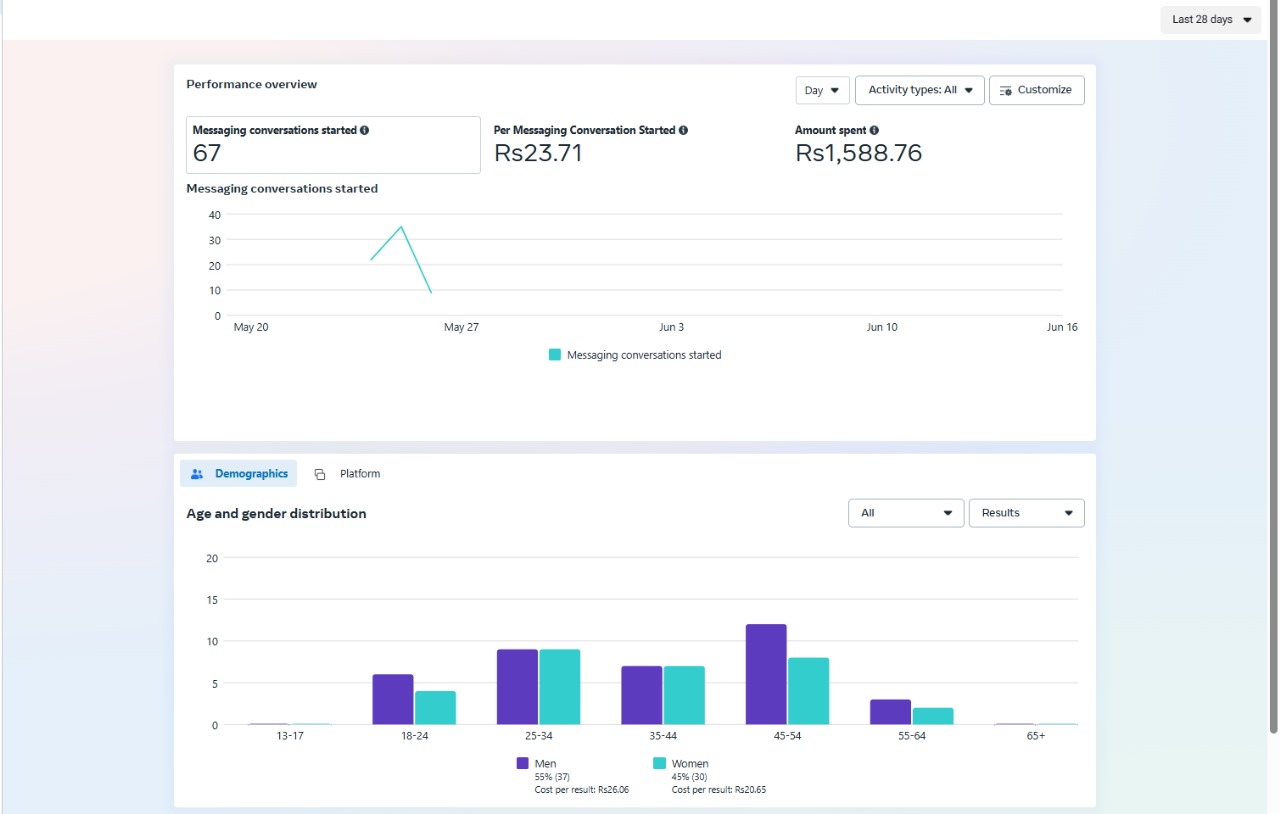
Task: Toggle the Men legend color swatch
Action: 522,763
